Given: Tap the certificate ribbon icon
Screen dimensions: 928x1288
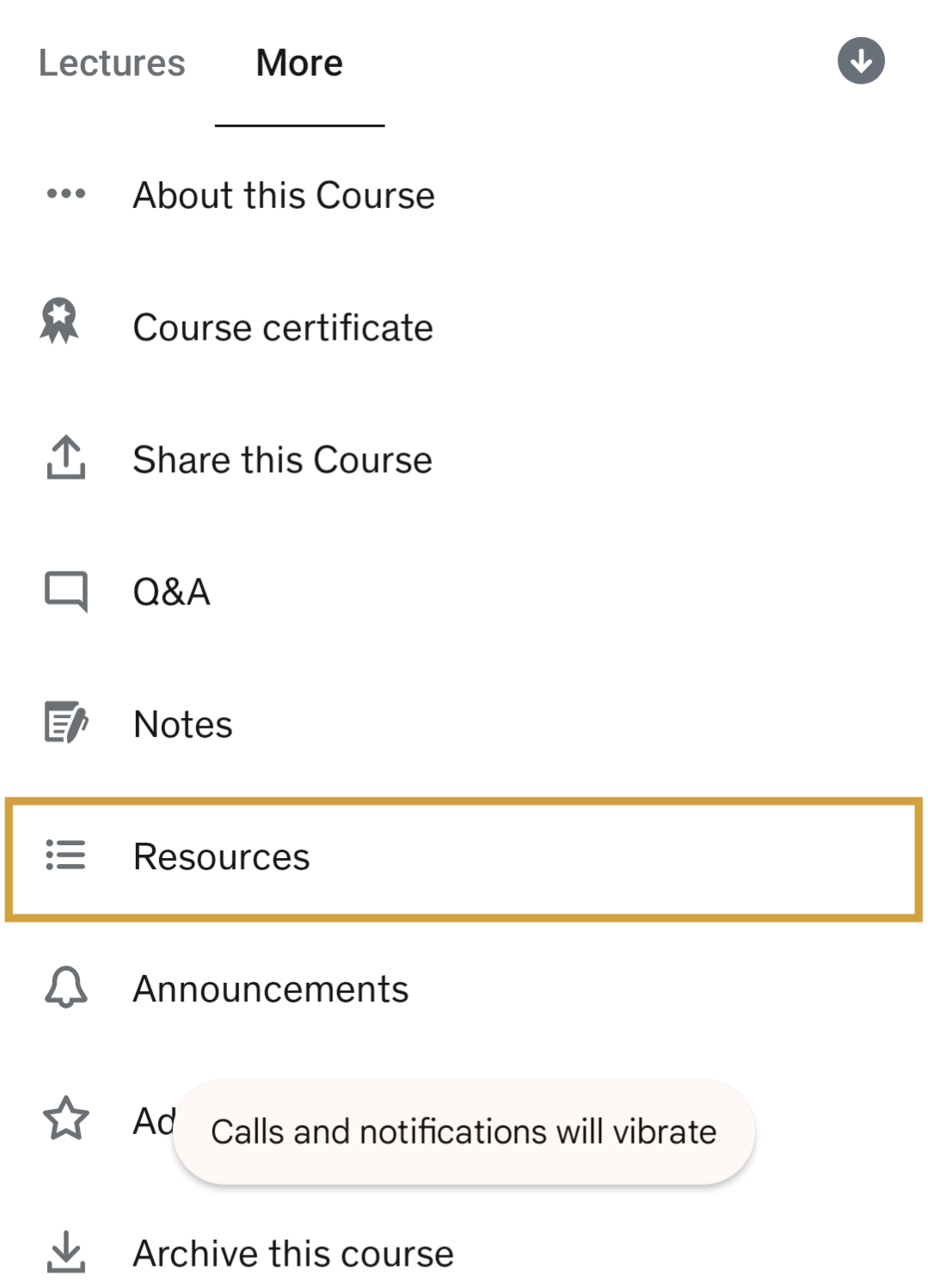Looking at the screenshot, I should (59, 322).
